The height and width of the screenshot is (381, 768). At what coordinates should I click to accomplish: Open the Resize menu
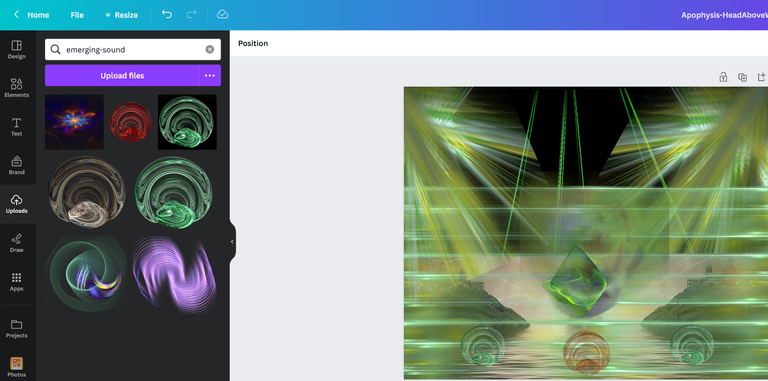pos(121,15)
